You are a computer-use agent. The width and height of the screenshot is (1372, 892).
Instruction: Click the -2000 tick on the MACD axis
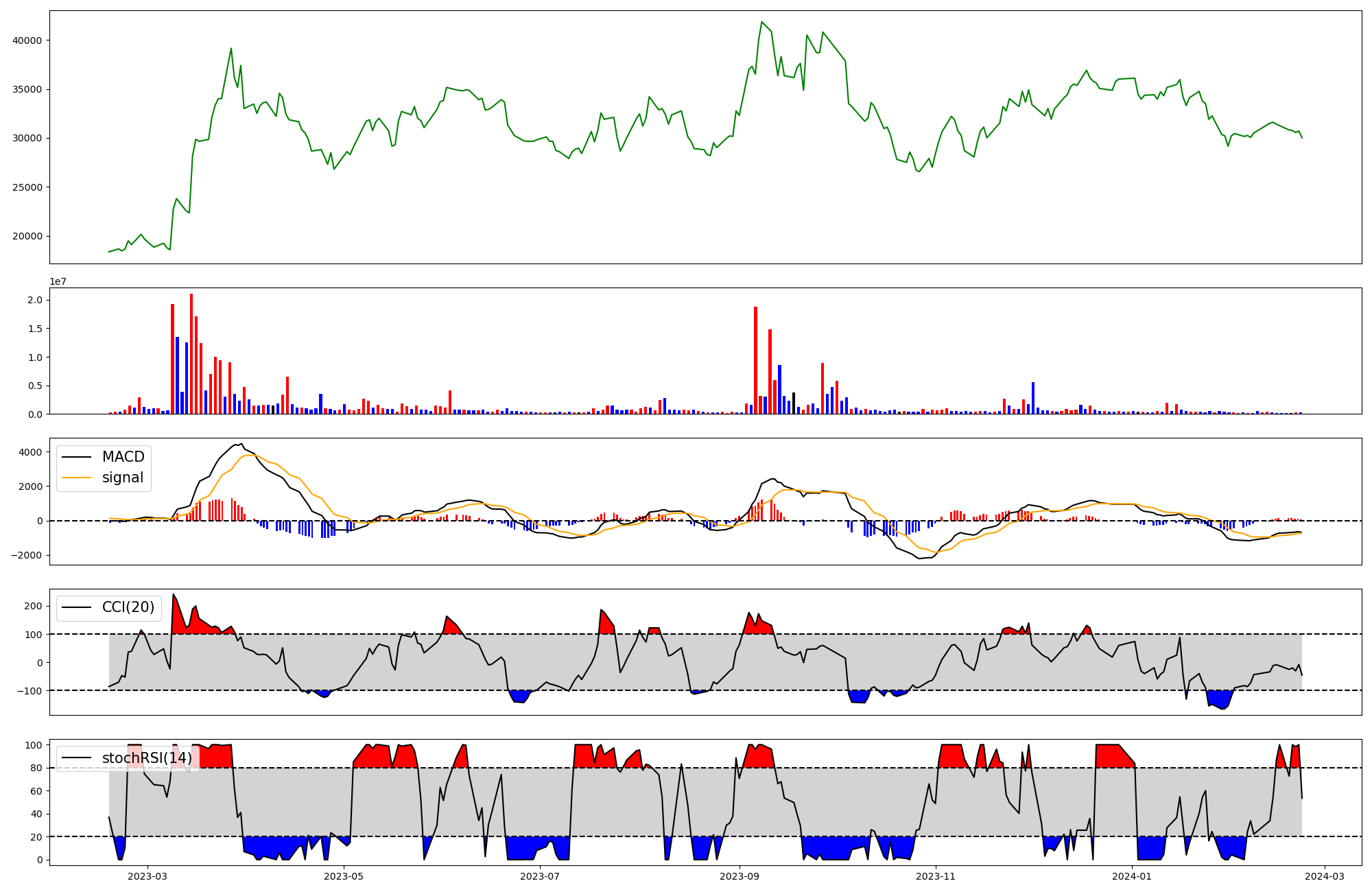(x=27, y=555)
